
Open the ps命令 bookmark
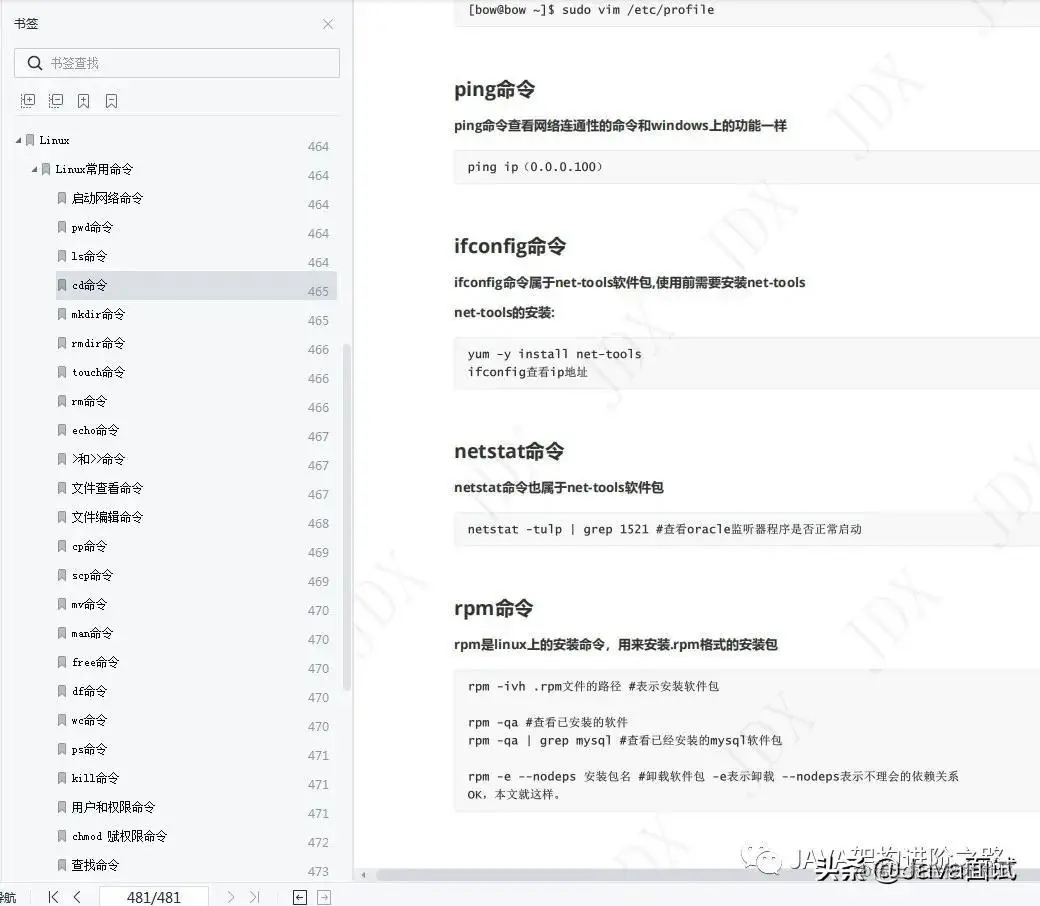point(89,749)
